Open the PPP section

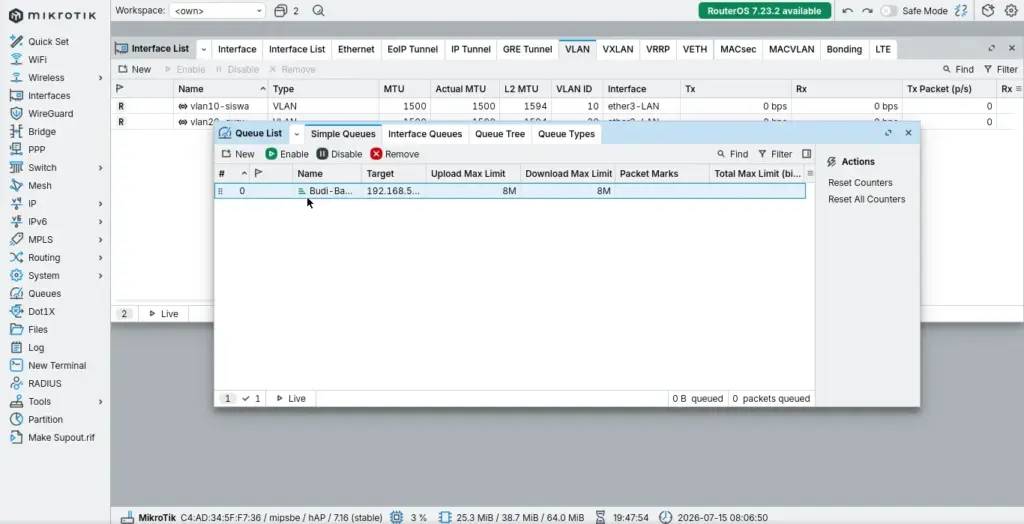coord(36,149)
